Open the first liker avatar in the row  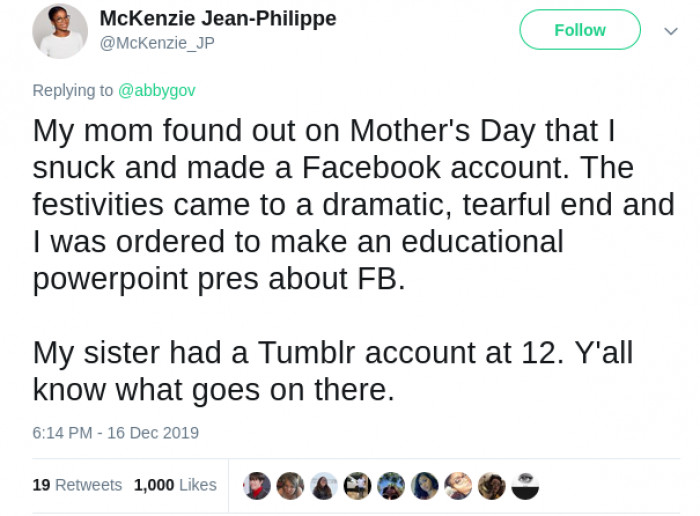coord(257,486)
